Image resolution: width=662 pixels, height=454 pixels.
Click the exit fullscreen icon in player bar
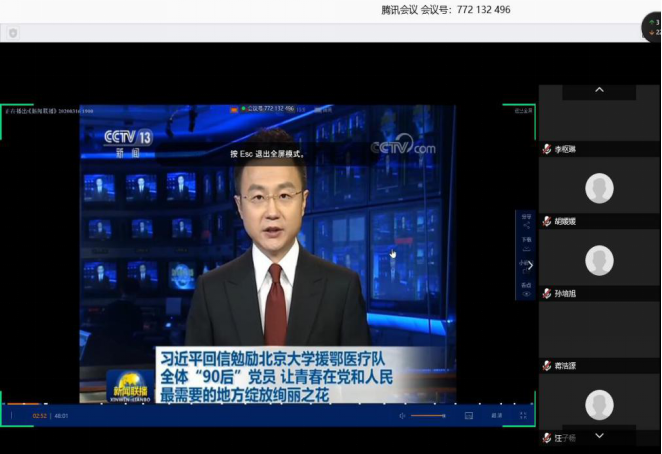[523, 416]
